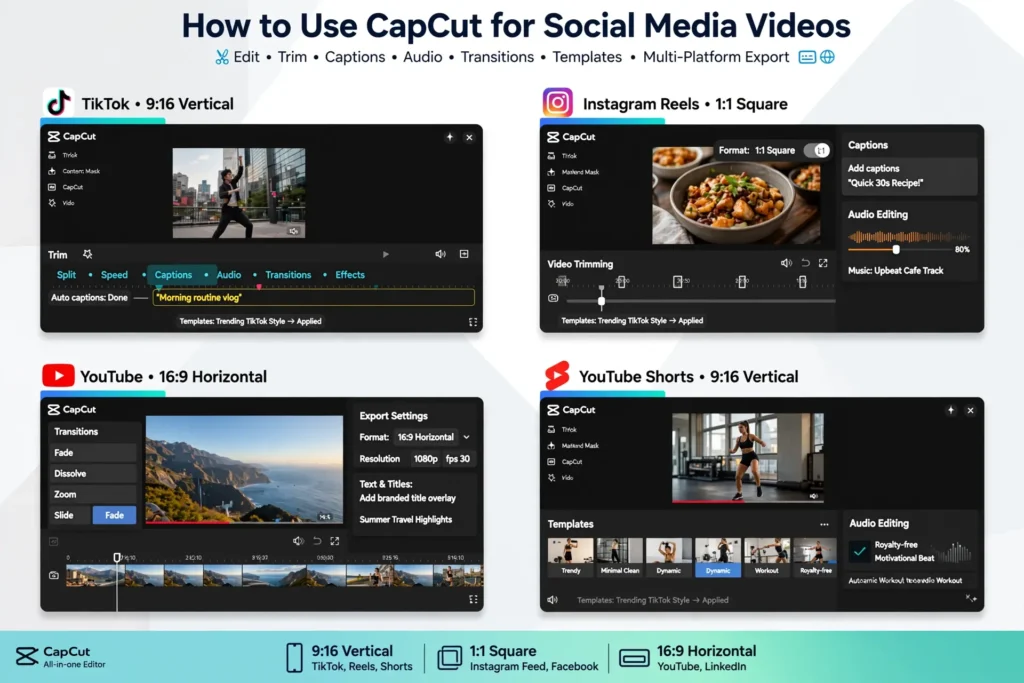Click the fullscreen corner icon in the YouTube panel
1024x683 pixels.
tap(473, 599)
